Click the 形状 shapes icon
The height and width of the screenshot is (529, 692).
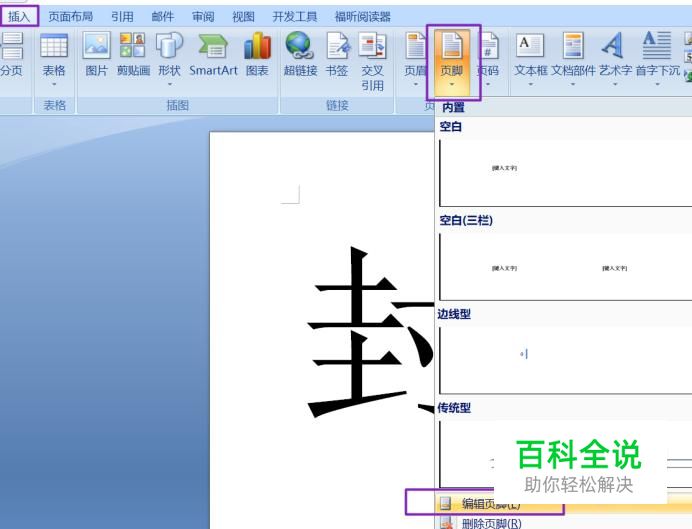[169, 45]
